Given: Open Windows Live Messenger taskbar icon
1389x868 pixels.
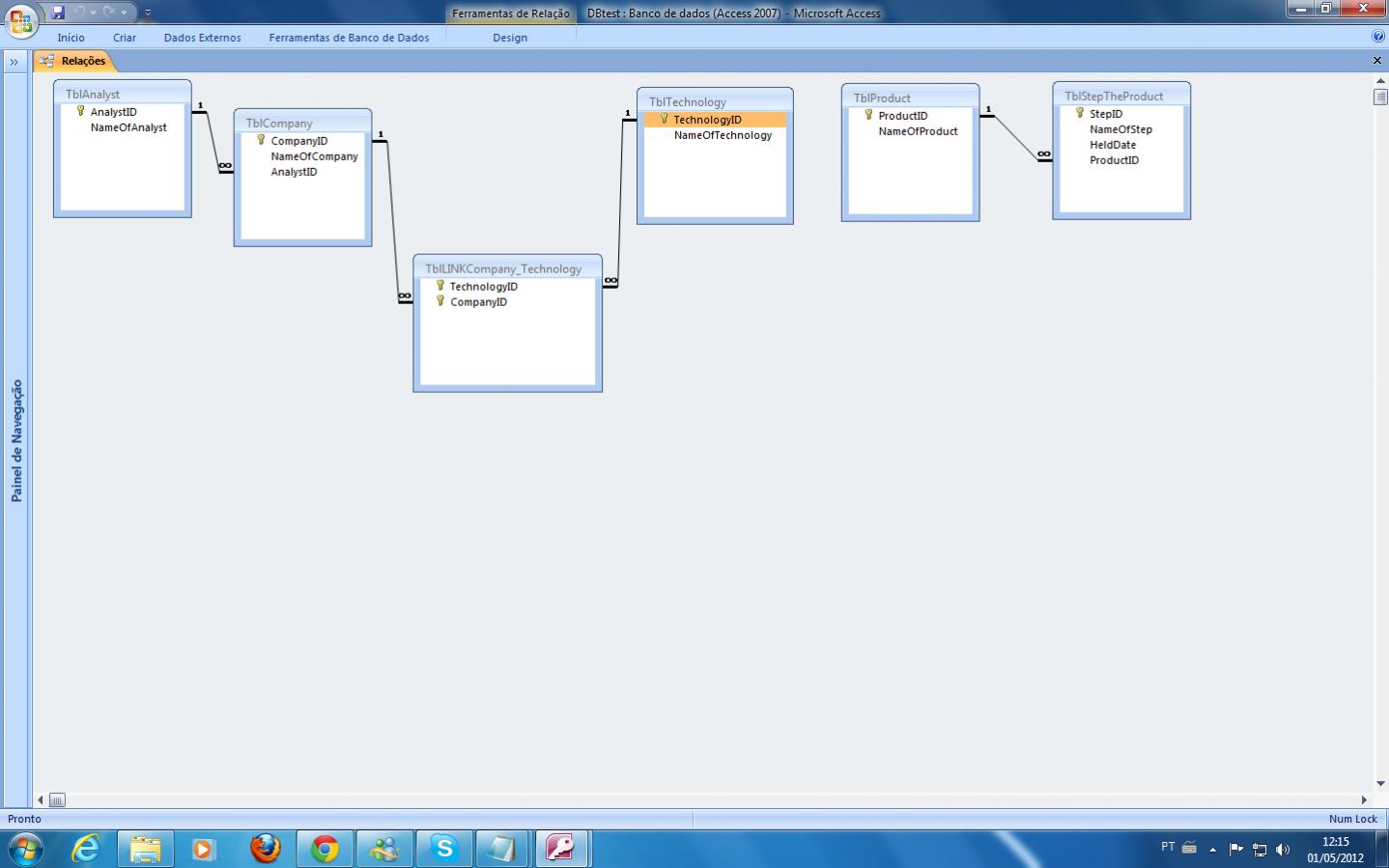Looking at the screenshot, I should pos(384,849).
